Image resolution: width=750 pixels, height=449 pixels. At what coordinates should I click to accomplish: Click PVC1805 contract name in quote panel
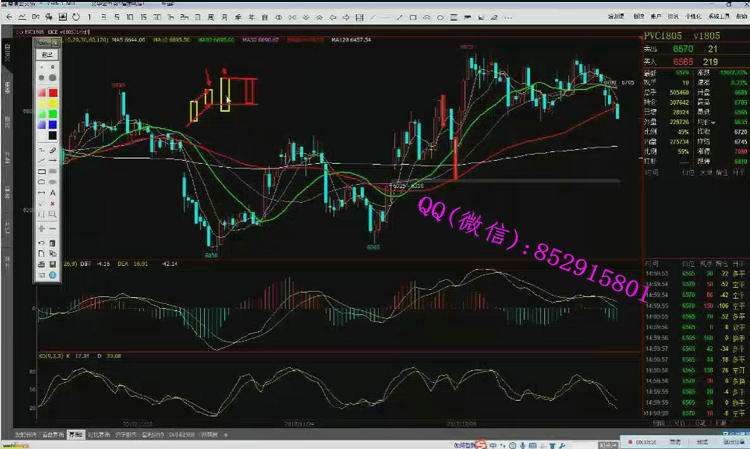661,35
